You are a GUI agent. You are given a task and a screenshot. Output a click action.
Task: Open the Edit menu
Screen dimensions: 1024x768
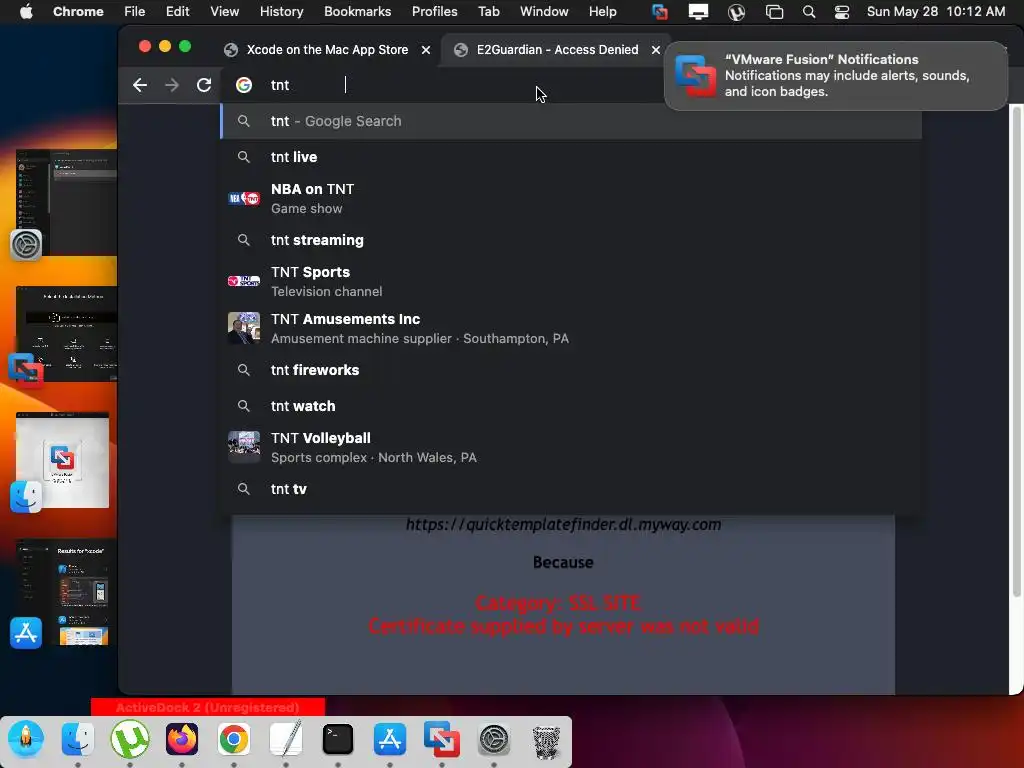click(177, 11)
